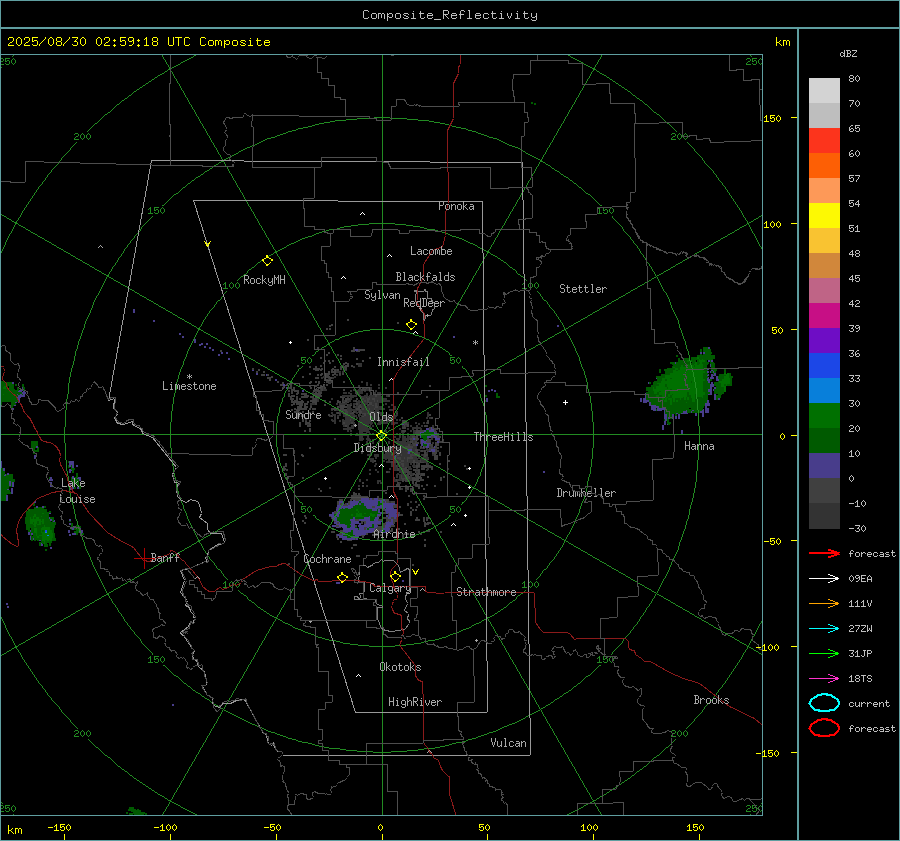Select the orange 111V arrow symbol

pos(824,603)
